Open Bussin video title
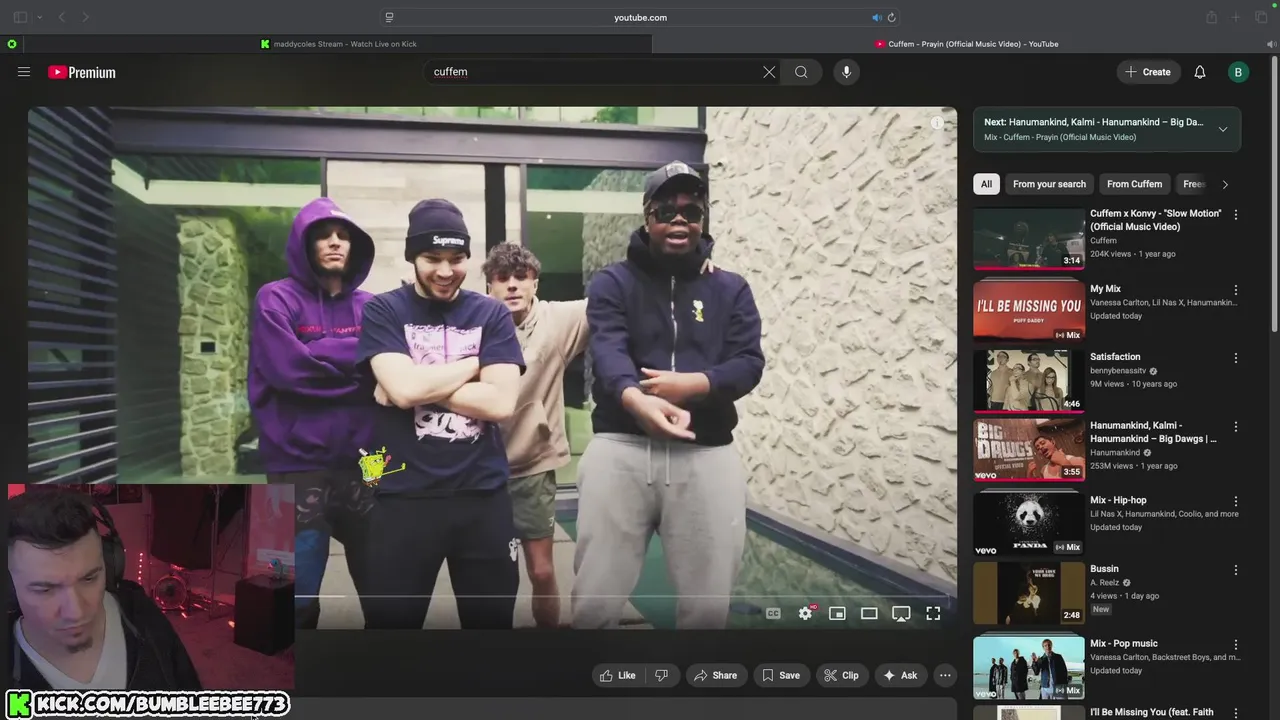Screen dimensions: 1280x720 [x=1104, y=569]
